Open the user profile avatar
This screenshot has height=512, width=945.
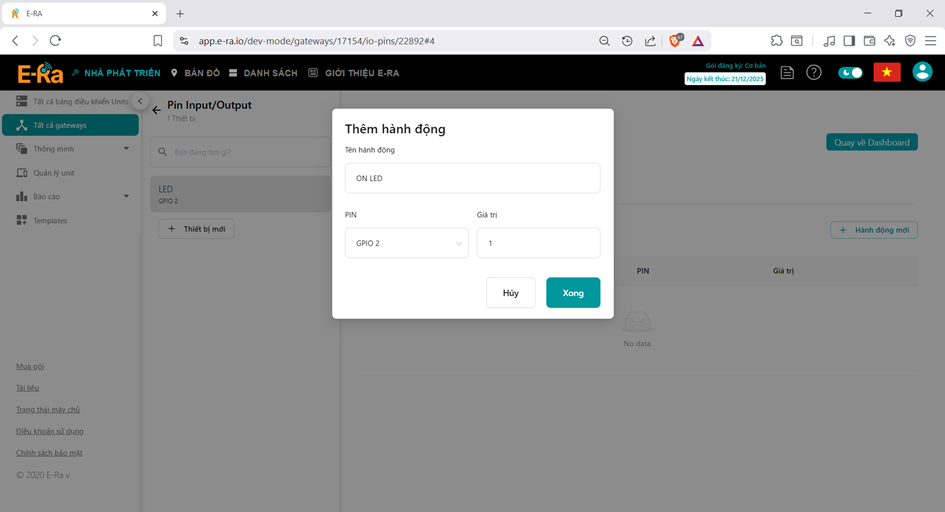tap(922, 72)
